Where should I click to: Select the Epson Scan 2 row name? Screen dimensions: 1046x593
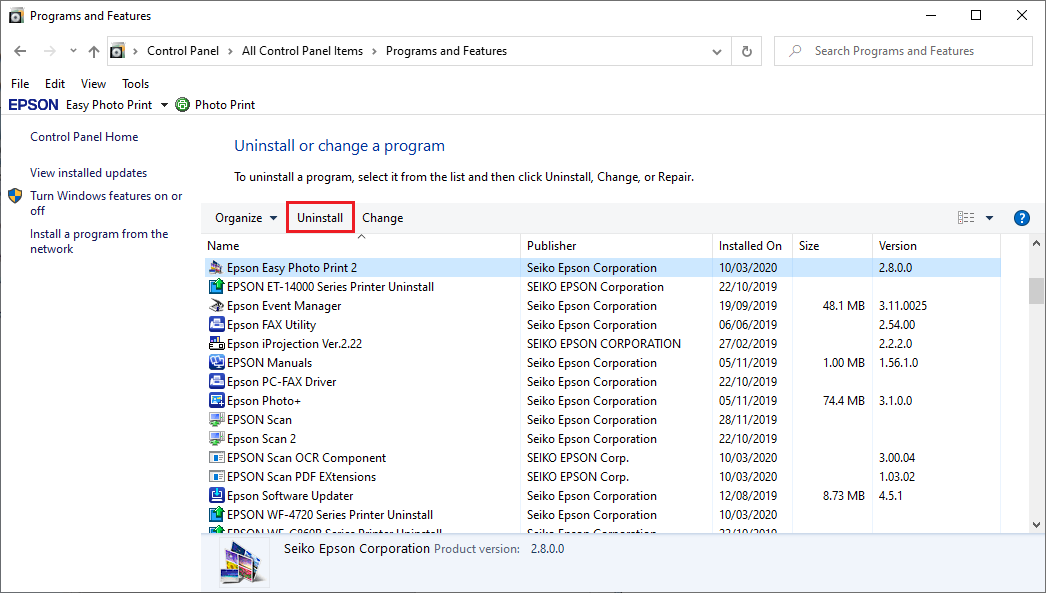(x=262, y=439)
